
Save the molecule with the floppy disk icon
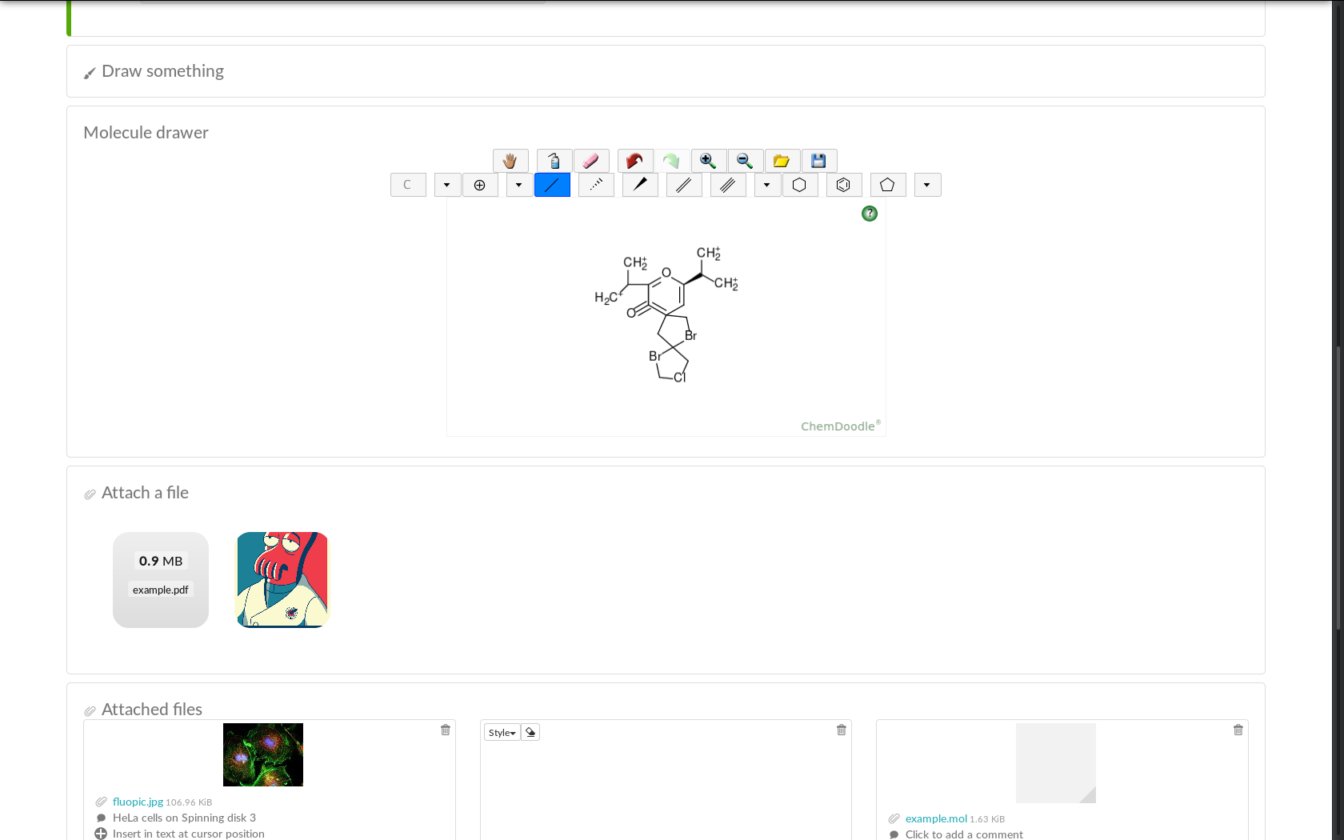(x=819, y=161)
